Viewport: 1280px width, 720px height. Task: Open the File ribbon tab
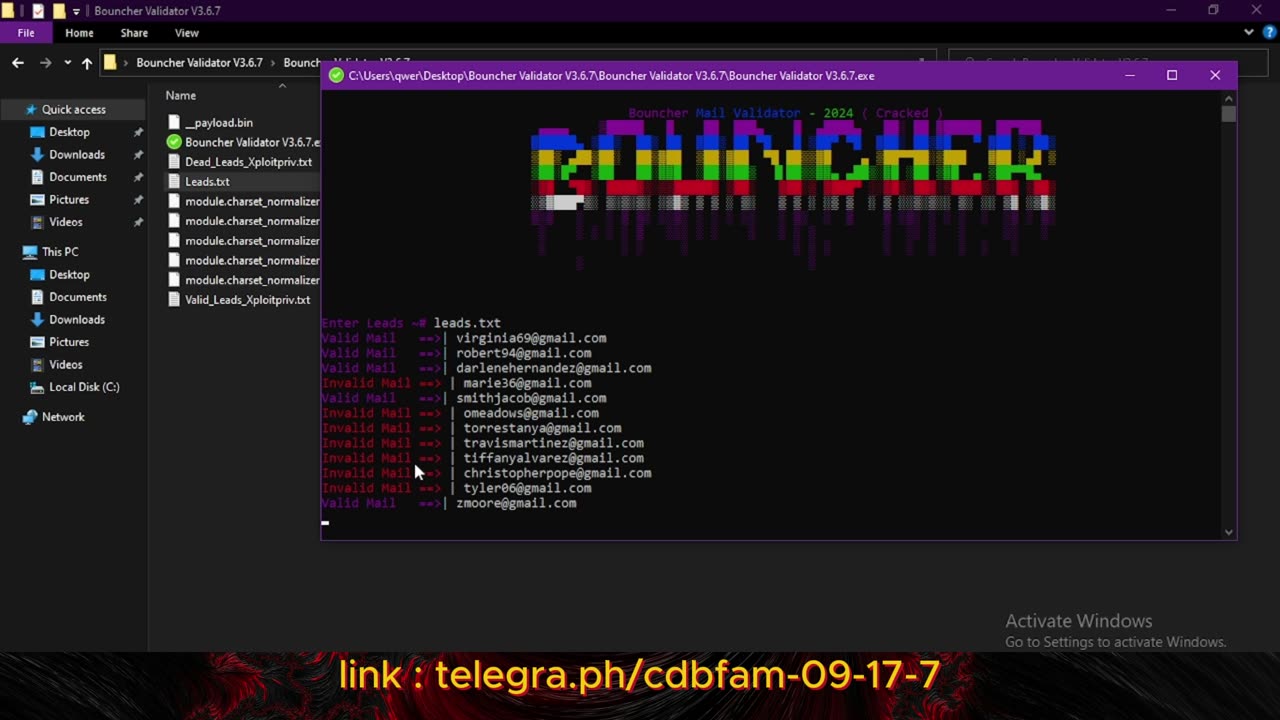[25, 33]
